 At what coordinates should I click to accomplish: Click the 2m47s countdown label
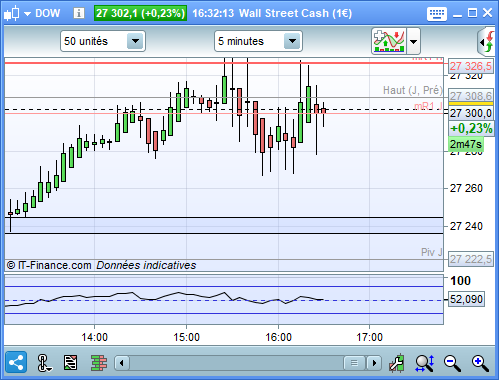coord(466,144)
